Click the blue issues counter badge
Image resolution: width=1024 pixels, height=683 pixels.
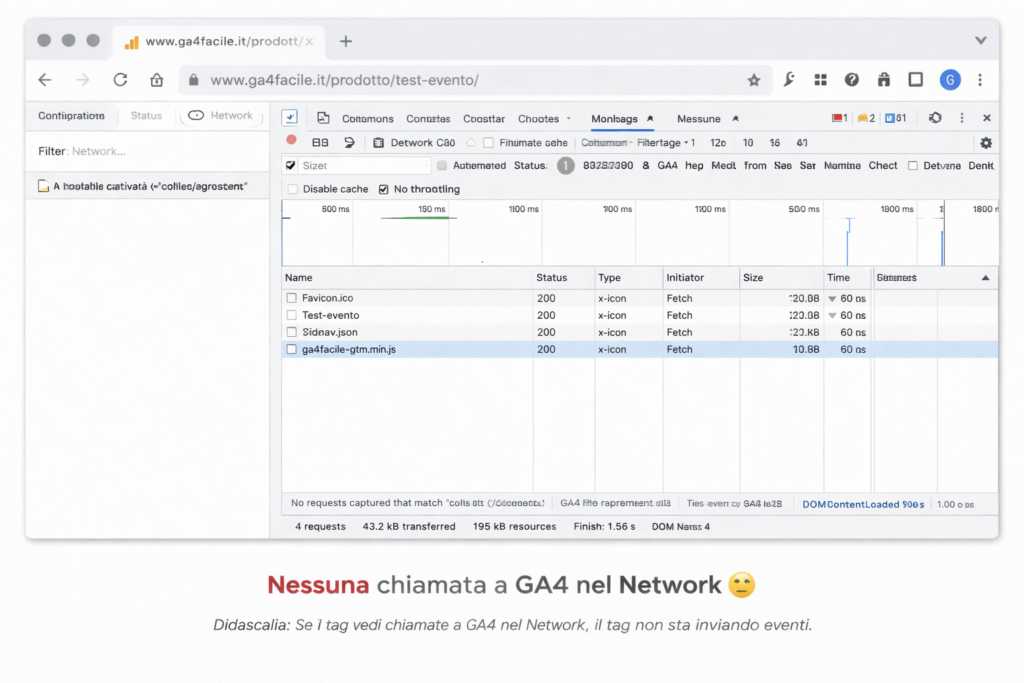[895, 118]
